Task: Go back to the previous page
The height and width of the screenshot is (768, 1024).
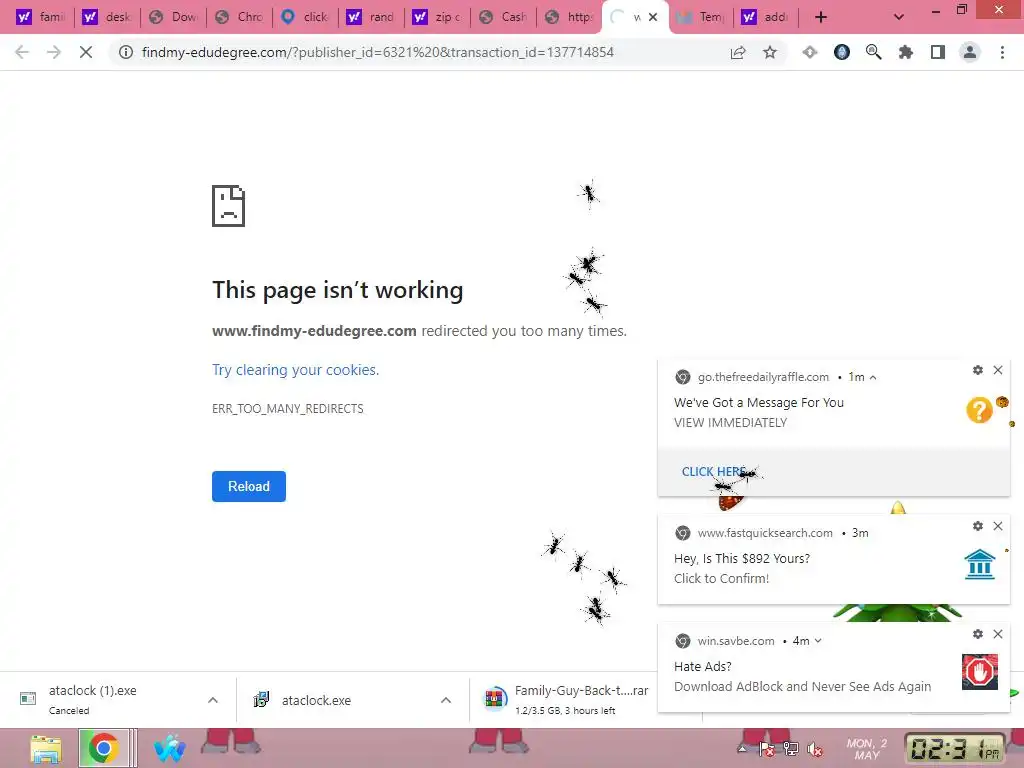Action: click(22, 52)
